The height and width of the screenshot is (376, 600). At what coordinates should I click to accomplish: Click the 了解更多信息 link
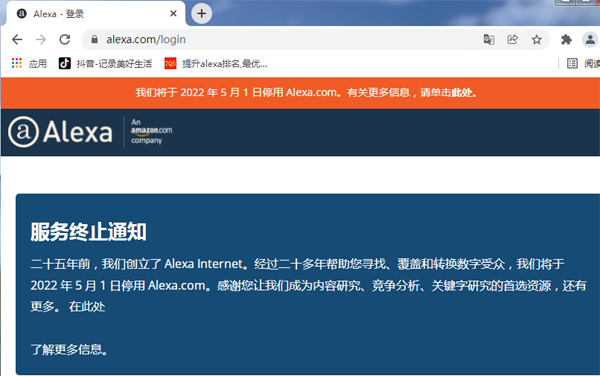pos(69,349)
